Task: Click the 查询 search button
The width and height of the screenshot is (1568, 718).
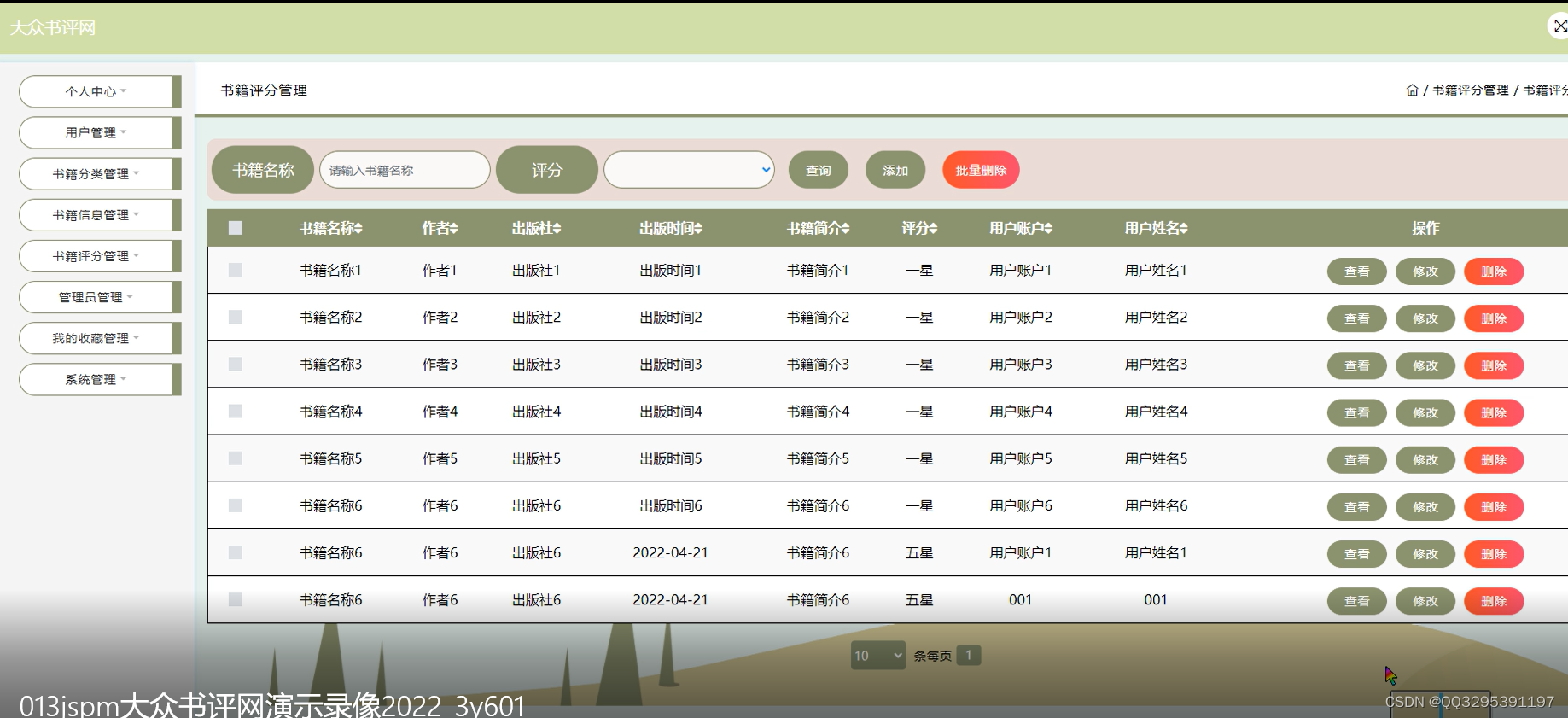Action: point(819,170)
